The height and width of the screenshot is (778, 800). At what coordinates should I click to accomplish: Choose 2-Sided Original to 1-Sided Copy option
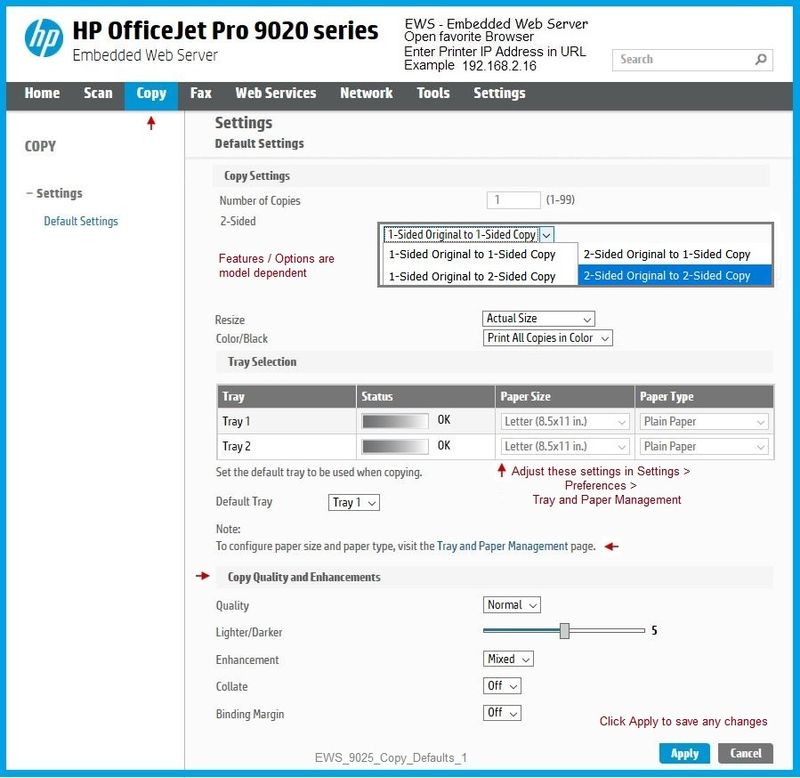[667, 255]
